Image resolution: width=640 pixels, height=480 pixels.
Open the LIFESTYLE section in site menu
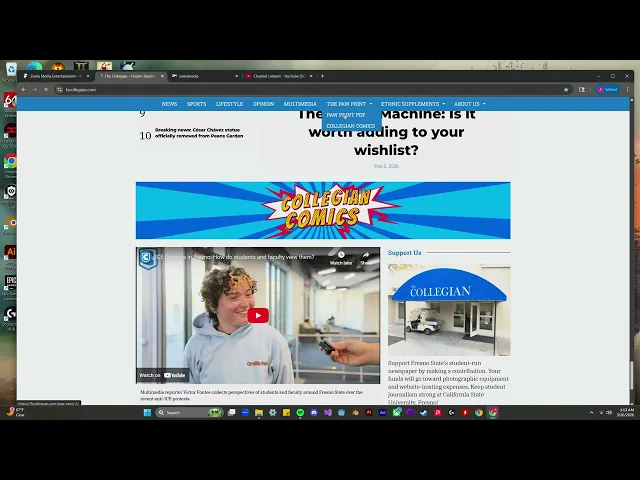229,104
